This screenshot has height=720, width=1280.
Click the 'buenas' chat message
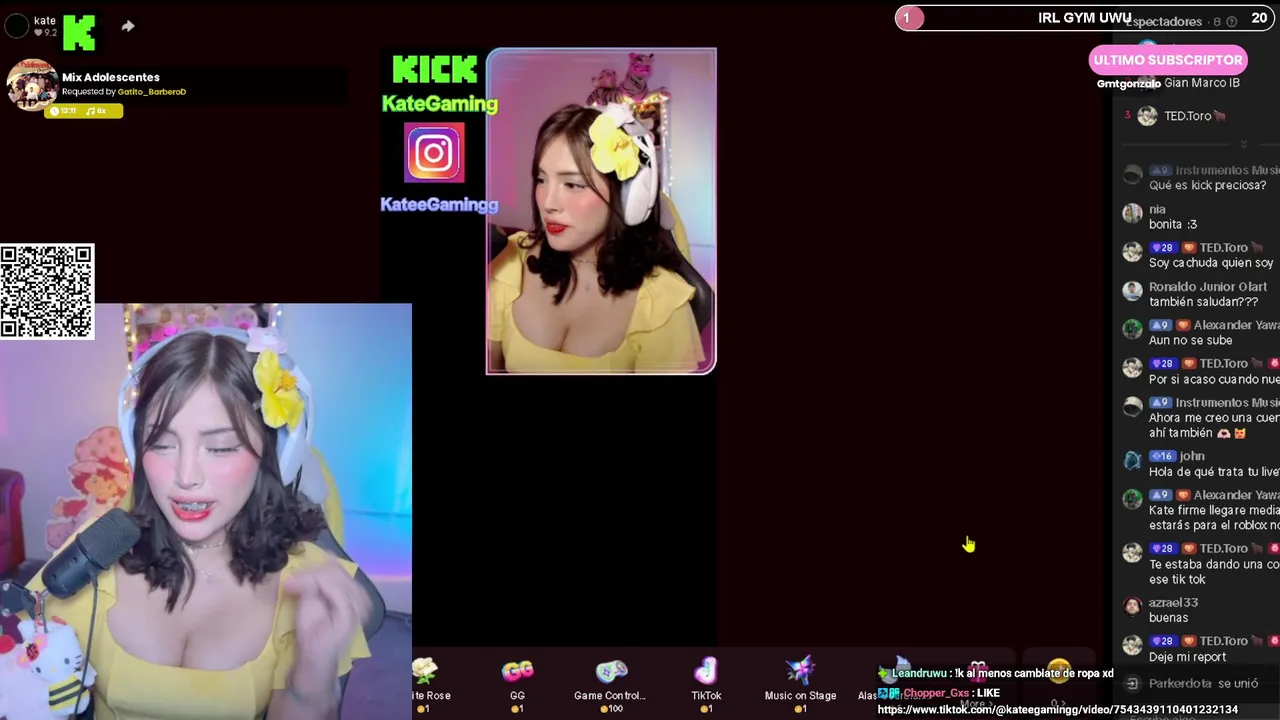(x=1169, y=618)
